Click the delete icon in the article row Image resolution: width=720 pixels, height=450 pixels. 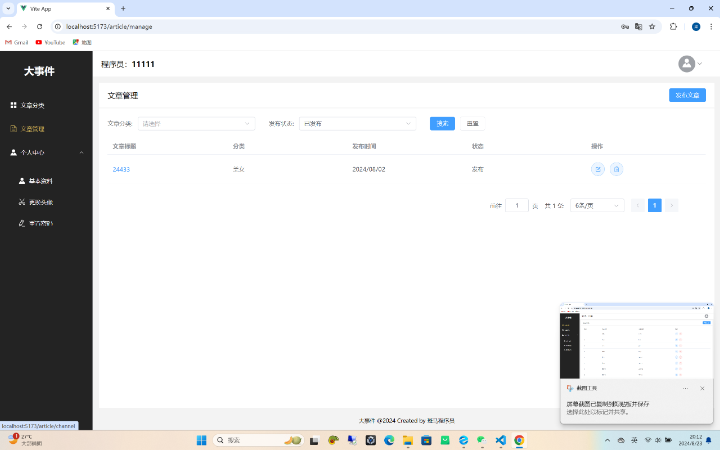616,169
